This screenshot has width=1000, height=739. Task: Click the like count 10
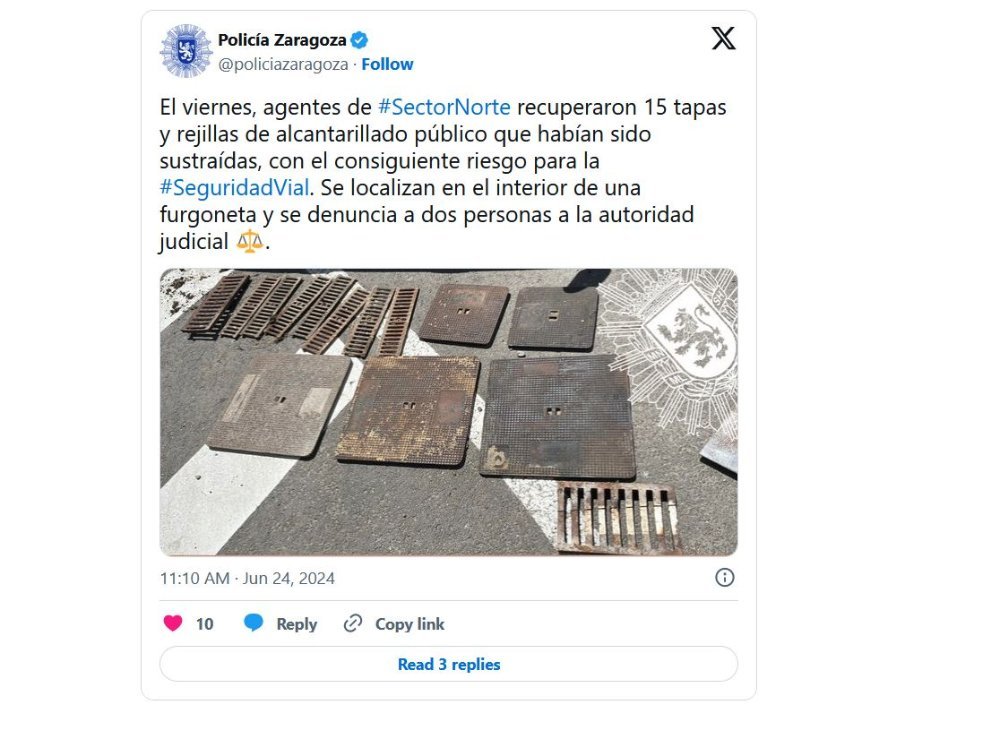[x=205, y=624]
